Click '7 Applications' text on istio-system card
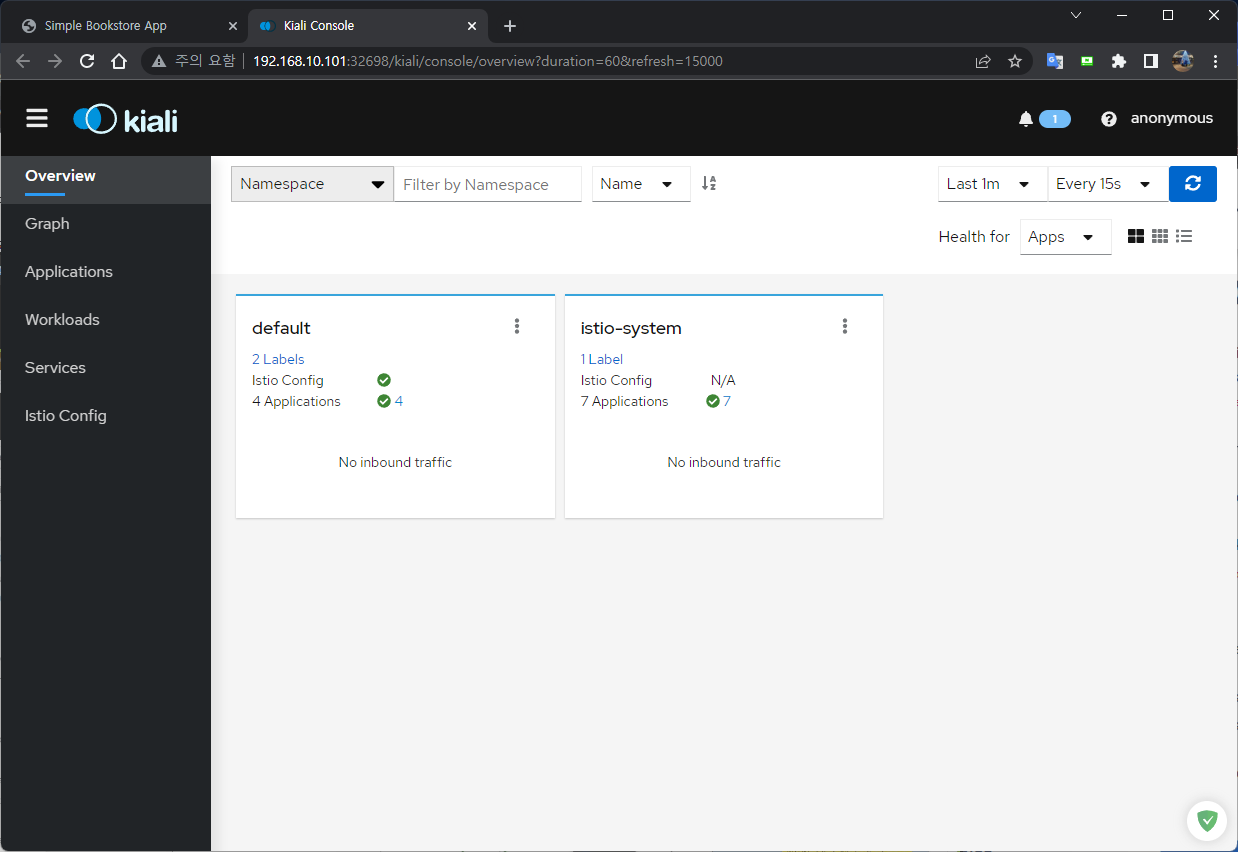Screen dimensions: 1238x852 point(625,401)
